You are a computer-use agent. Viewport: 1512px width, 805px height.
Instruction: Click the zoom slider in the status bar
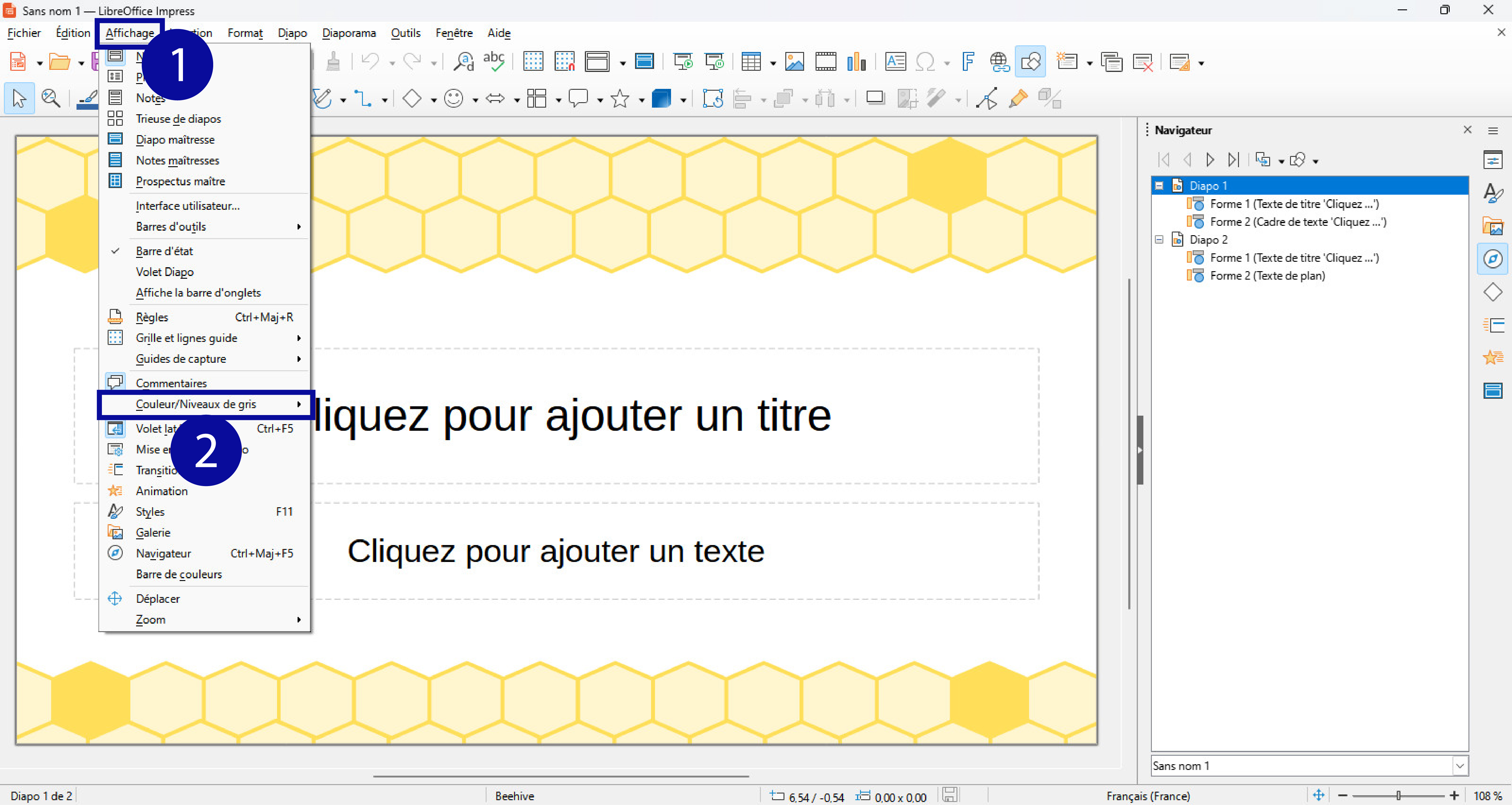tap(1398, 796)
